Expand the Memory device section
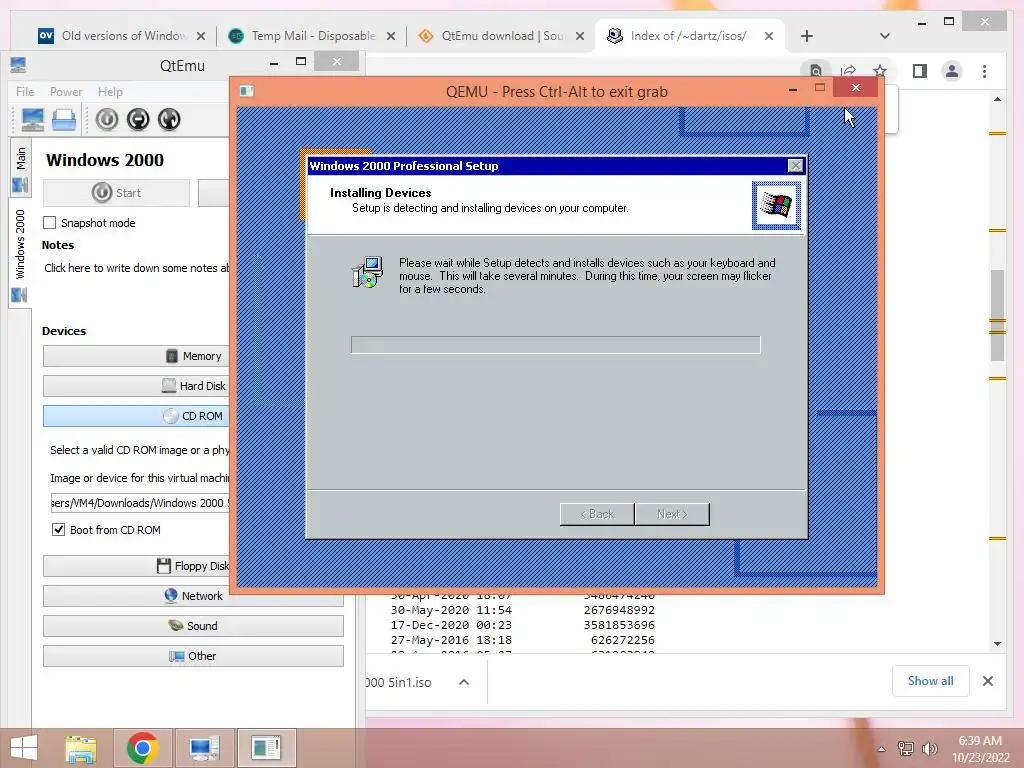Screen dimensions: 1024x768 tap(136, 356)
